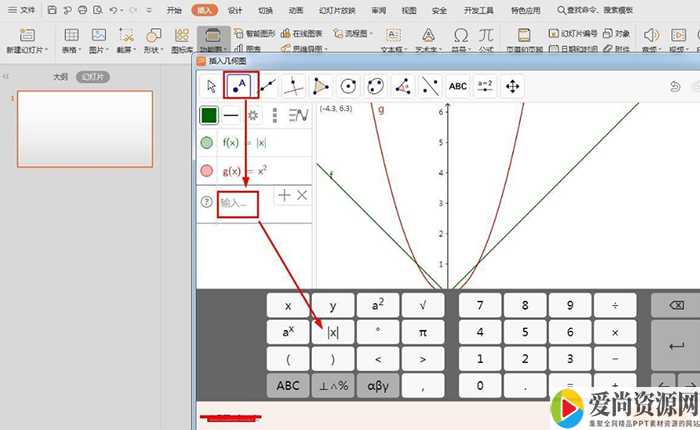Viewport: 700px width, 430px height.
Task: Switch keyboard to ABC letter mode
Action: point(288,385)
